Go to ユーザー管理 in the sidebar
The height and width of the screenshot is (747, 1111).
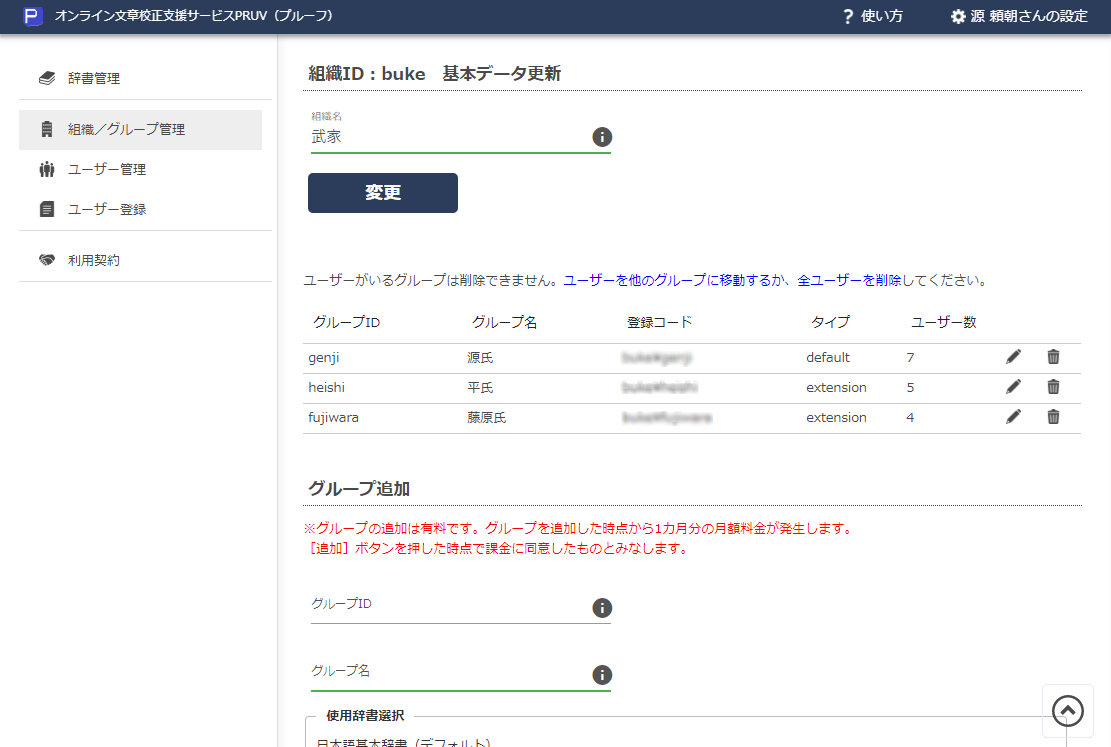[x=107, y=170]
